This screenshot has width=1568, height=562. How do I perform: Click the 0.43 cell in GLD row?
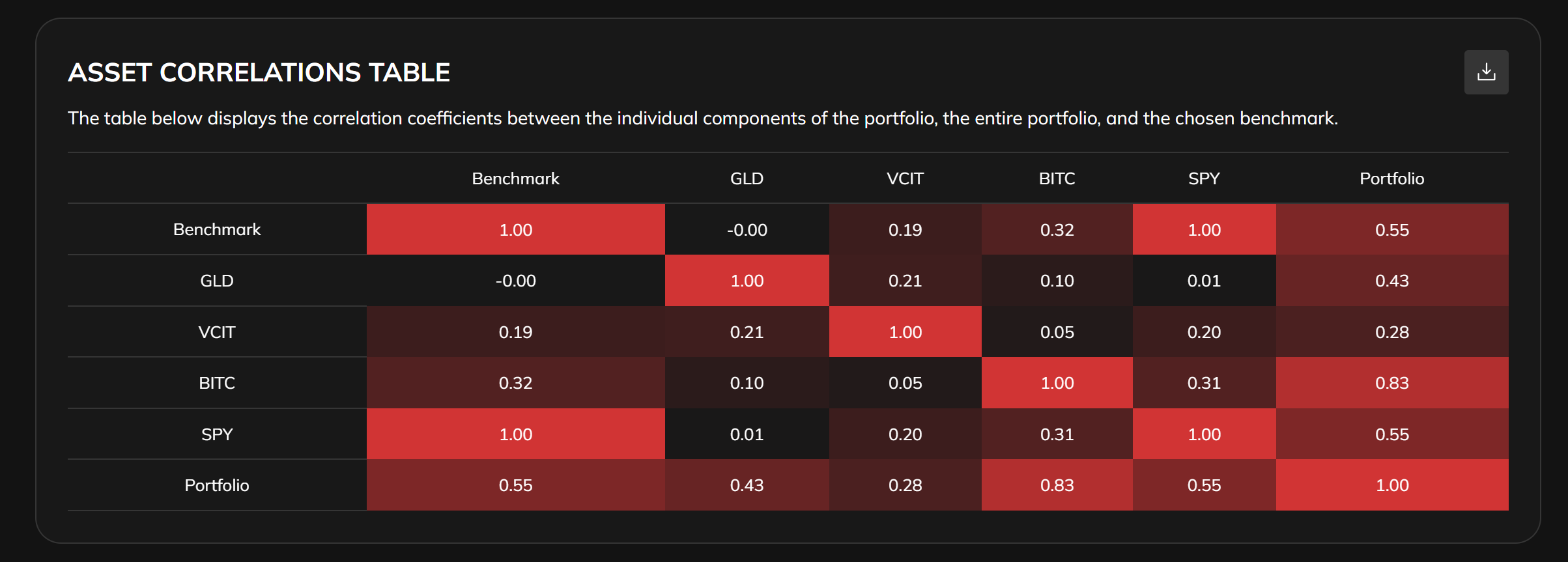click(1391, 281)
